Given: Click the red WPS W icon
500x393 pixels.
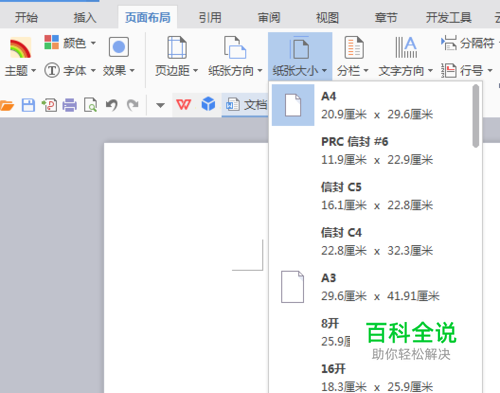Looking at the screenshot, I should (x=184, y=105).
